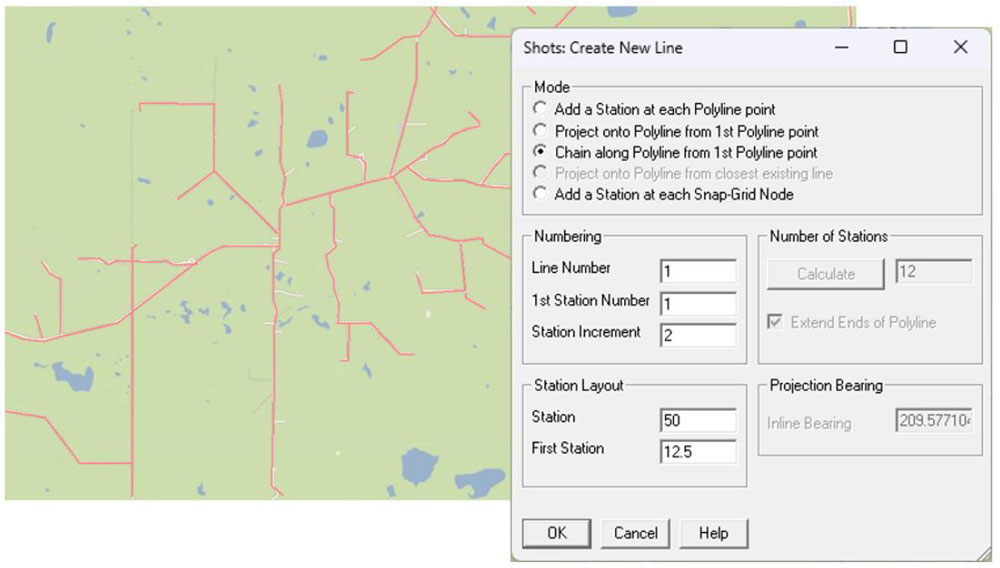Click the '1st Station Number' label
This screenshot has height=568, width=1000.
pos(591,300)
